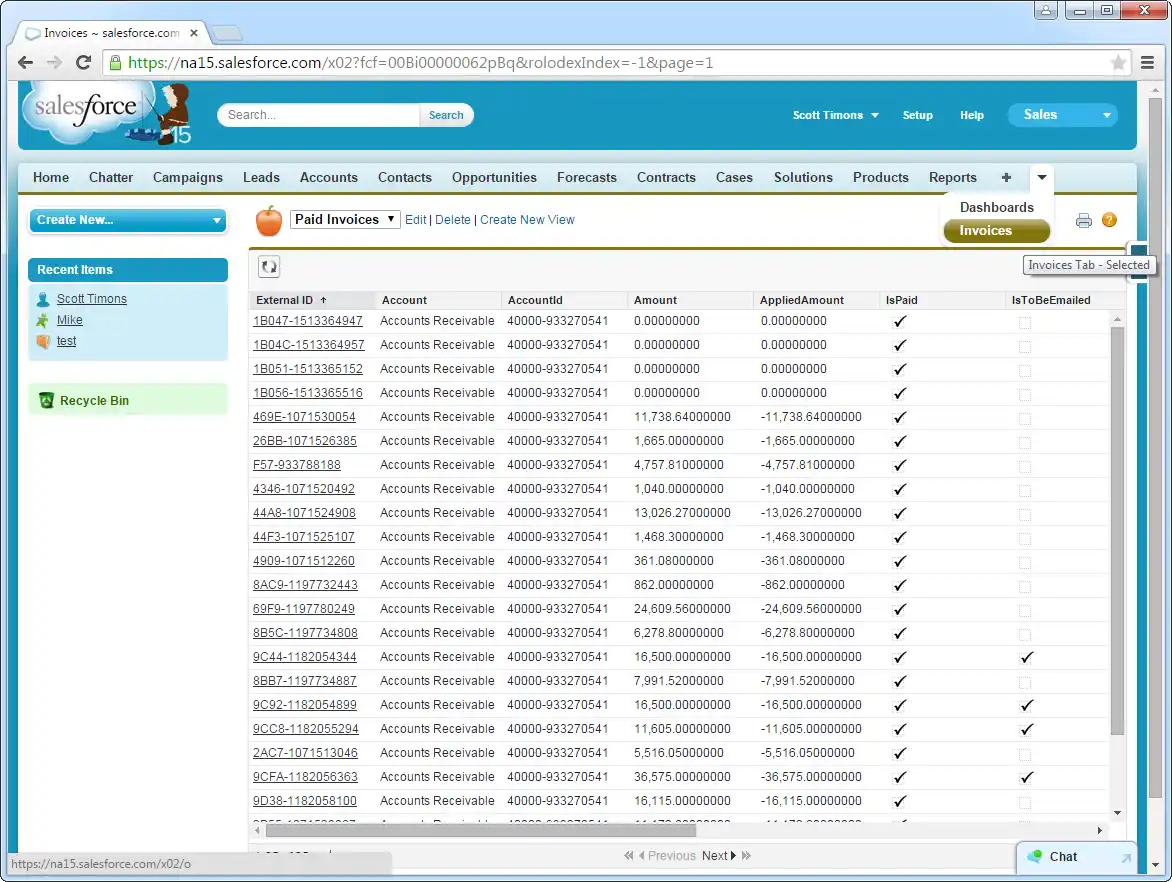Click the bookmark star in address bar
Screen dimensions: 1172x882
[x=1118, y=63]
